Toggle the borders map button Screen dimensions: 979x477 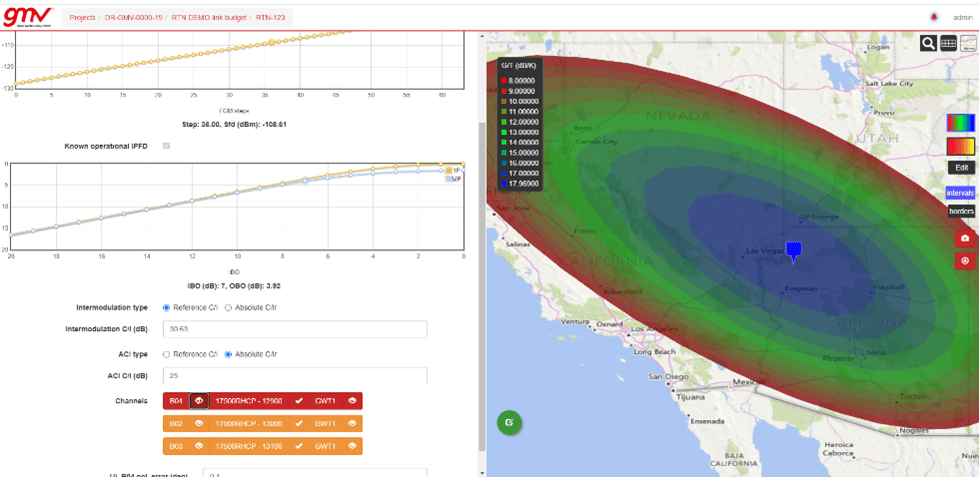[962, 212]
